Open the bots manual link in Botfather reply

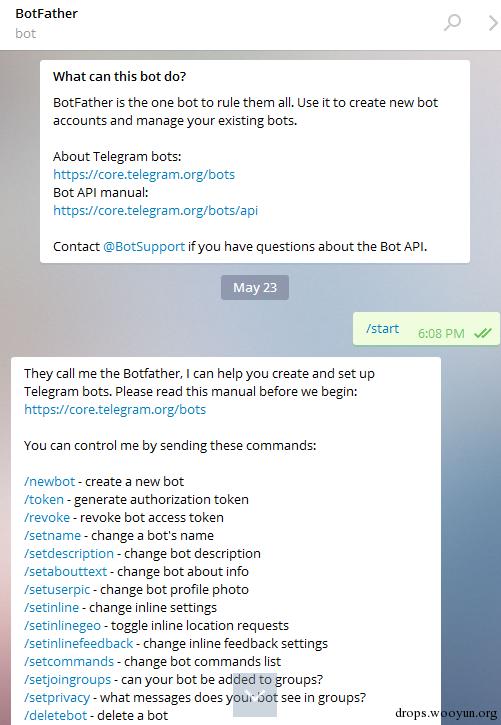coord(115,410)
